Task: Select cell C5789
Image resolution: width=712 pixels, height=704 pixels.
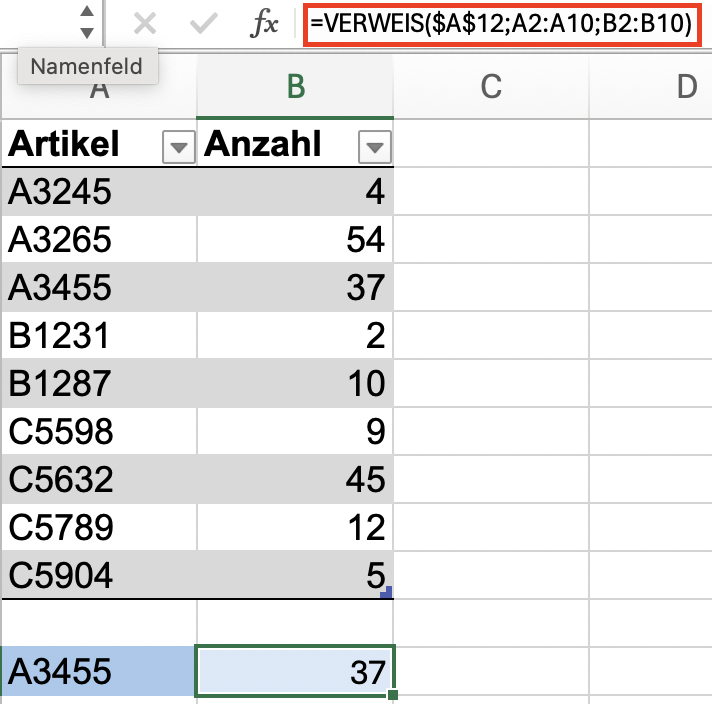Action: pyautogui.click(x=99, y=527)
